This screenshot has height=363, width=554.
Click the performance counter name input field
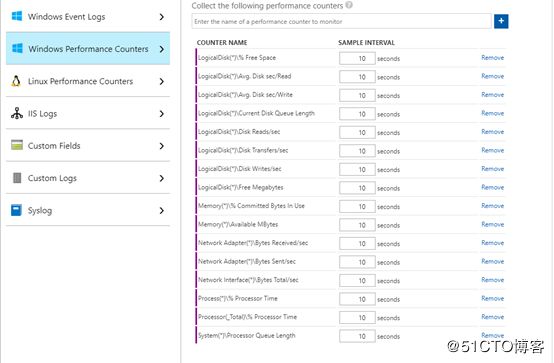pyautogui.click(x=341, y=21)
